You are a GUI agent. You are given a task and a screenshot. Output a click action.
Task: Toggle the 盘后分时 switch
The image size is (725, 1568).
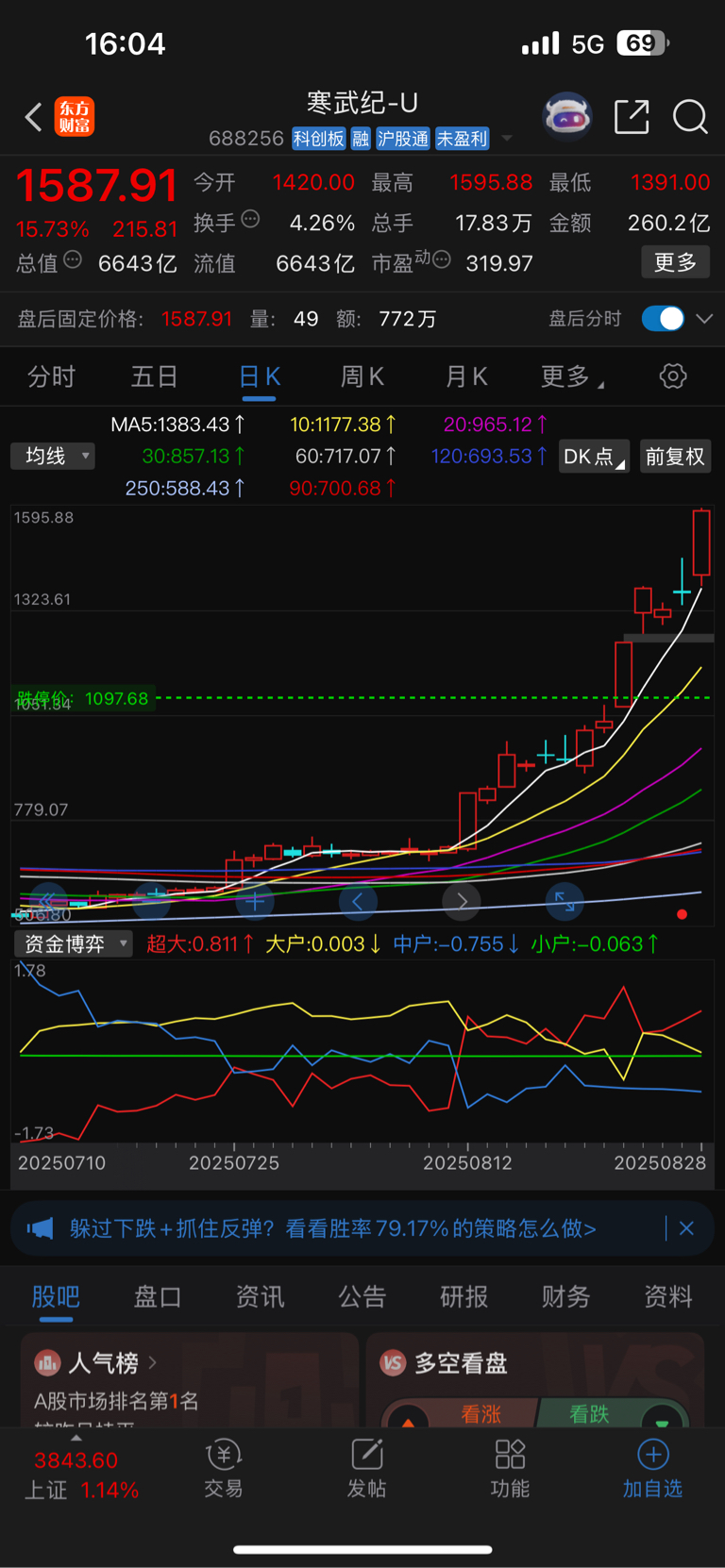(663, 319)
